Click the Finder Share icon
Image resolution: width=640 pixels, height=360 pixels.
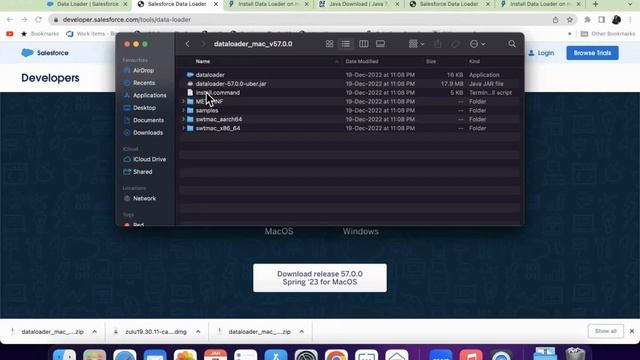438,44
